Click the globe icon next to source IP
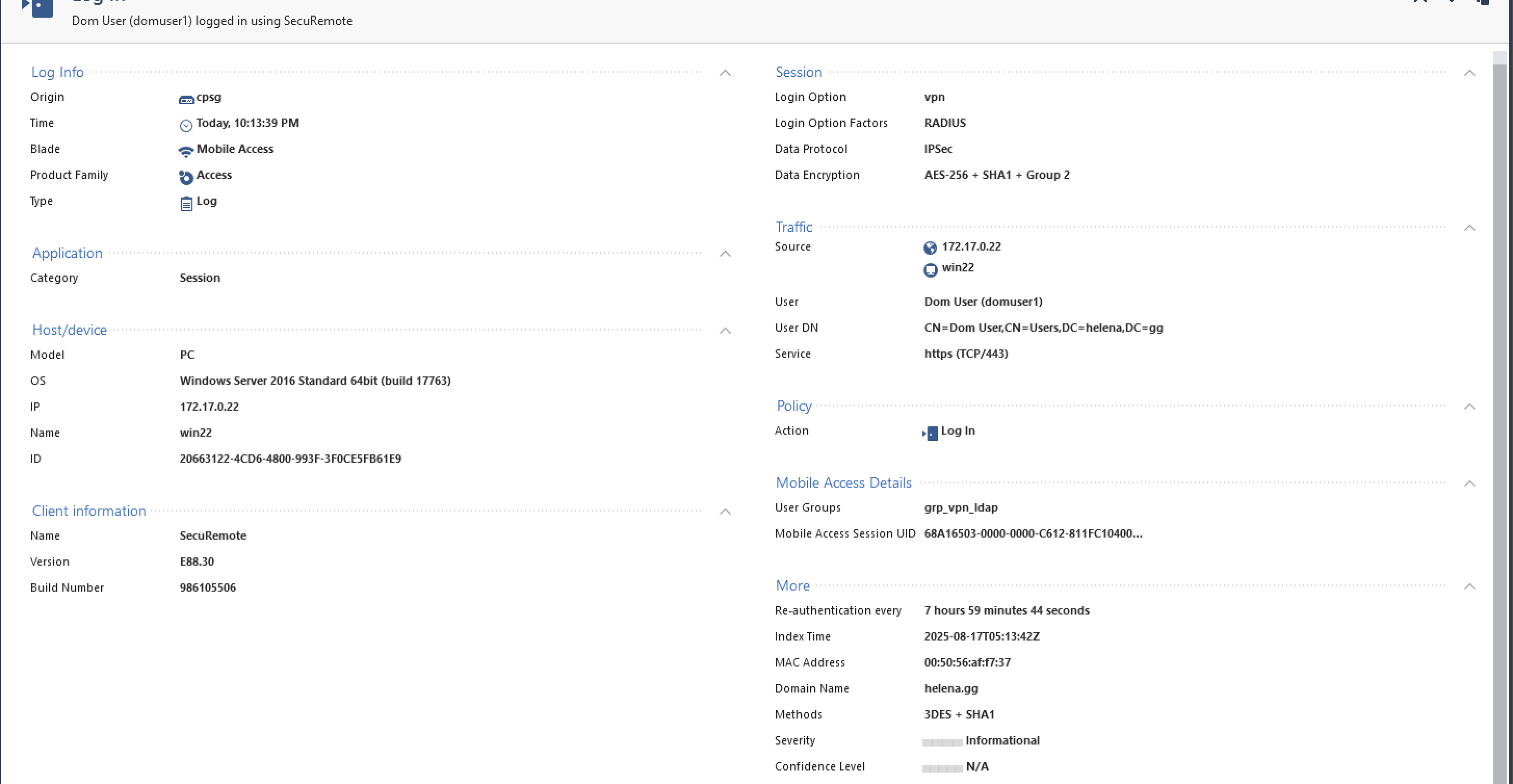Image resolution: width=1513 pixels, height=784 pixels. pyautogui.click(x=930, y=248)
